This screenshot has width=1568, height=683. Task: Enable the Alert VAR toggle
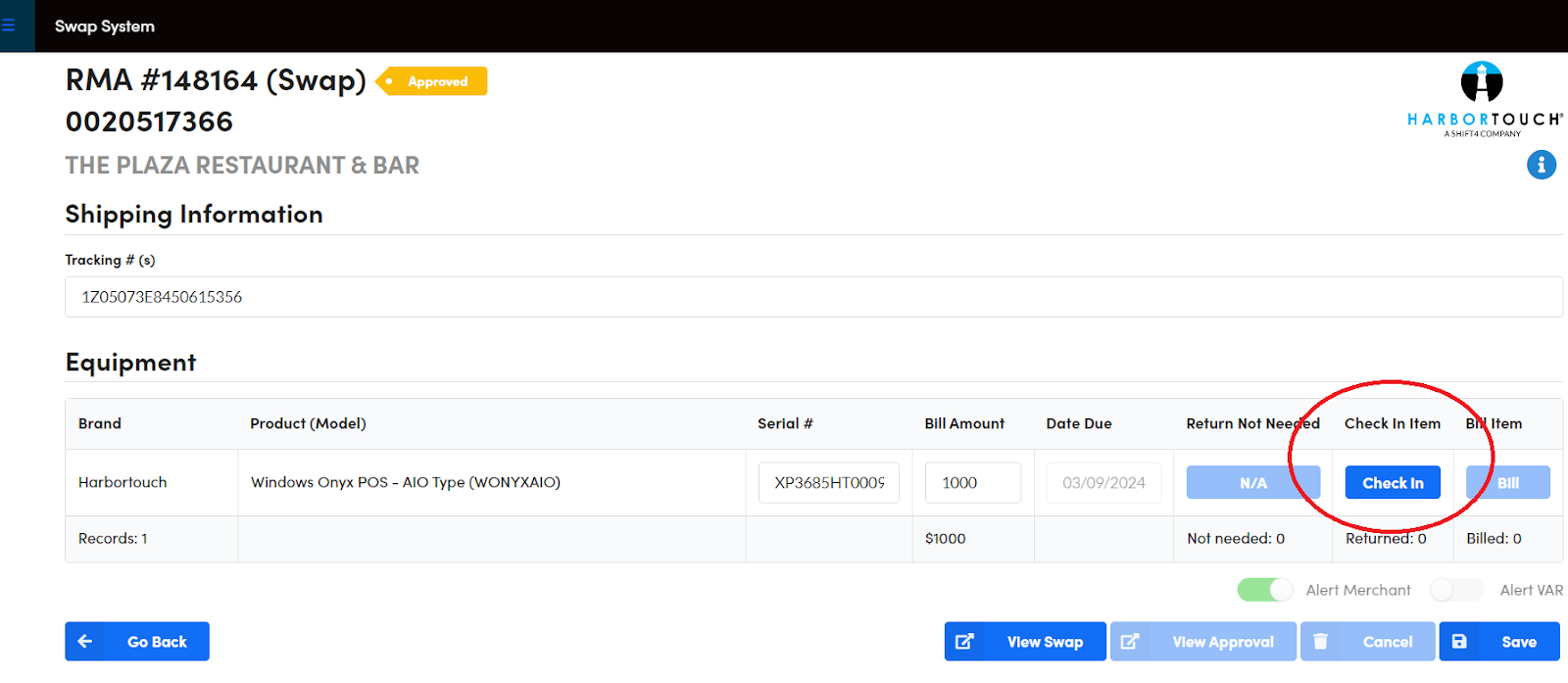point(1455,590)
